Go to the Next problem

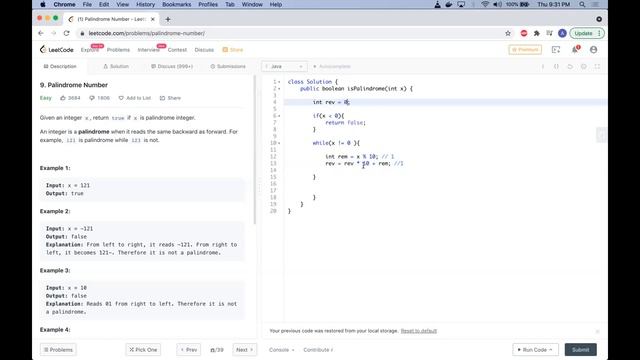coord(244,350)
